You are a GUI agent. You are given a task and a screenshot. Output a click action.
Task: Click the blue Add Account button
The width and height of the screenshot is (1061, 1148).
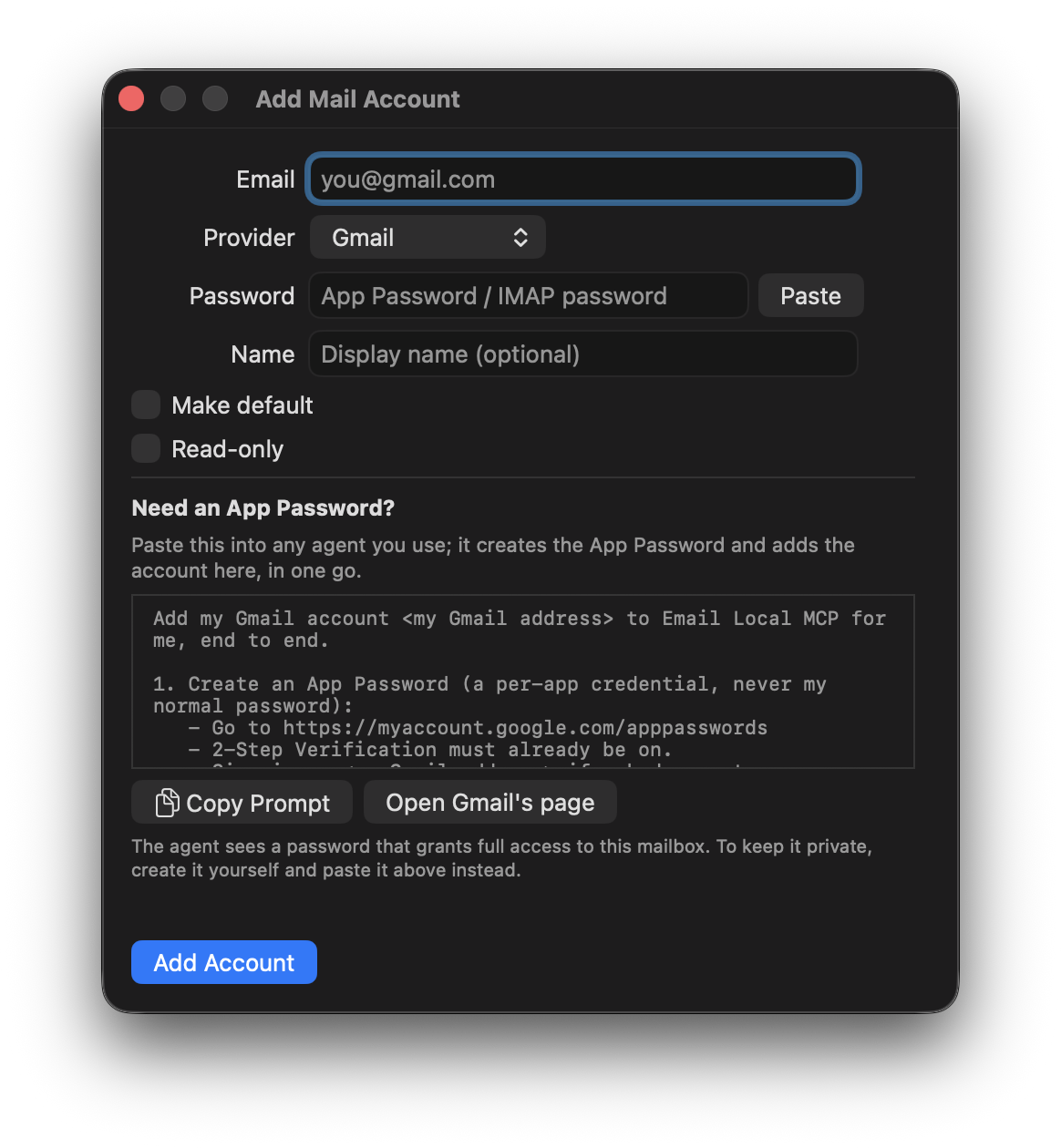pyautogui.click(x=224, y=962)
